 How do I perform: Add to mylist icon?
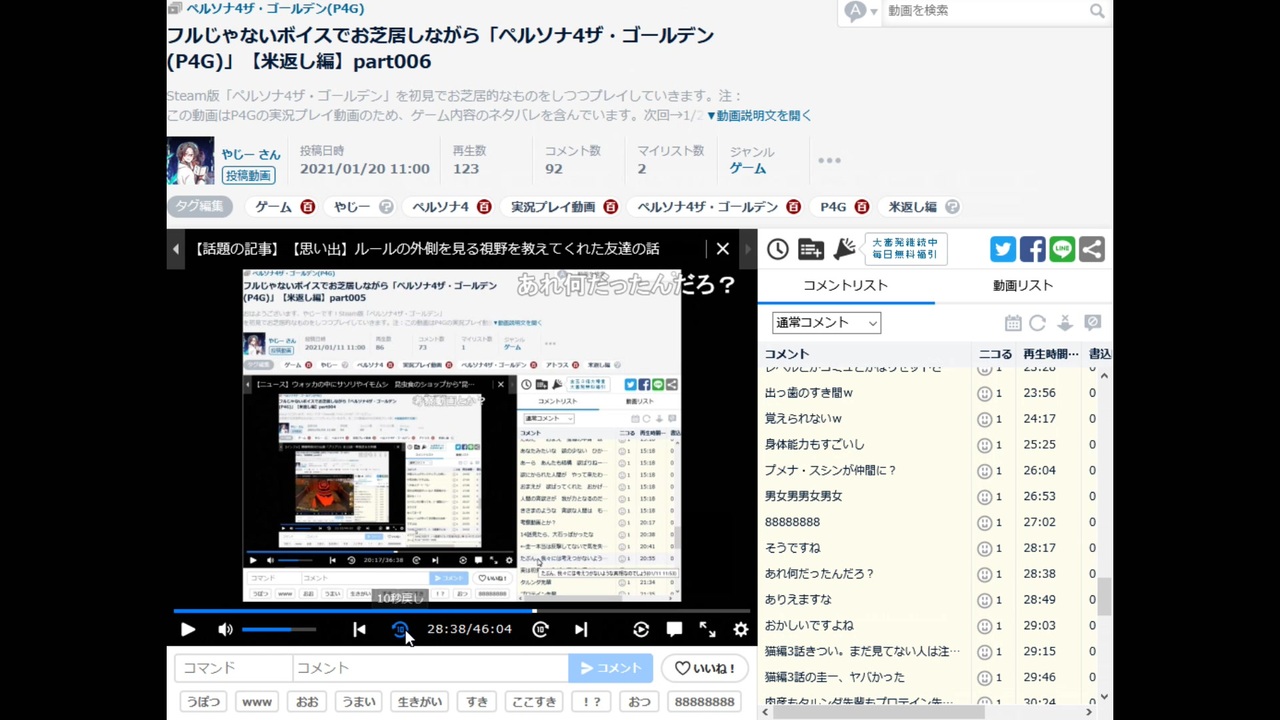point(811,249)
